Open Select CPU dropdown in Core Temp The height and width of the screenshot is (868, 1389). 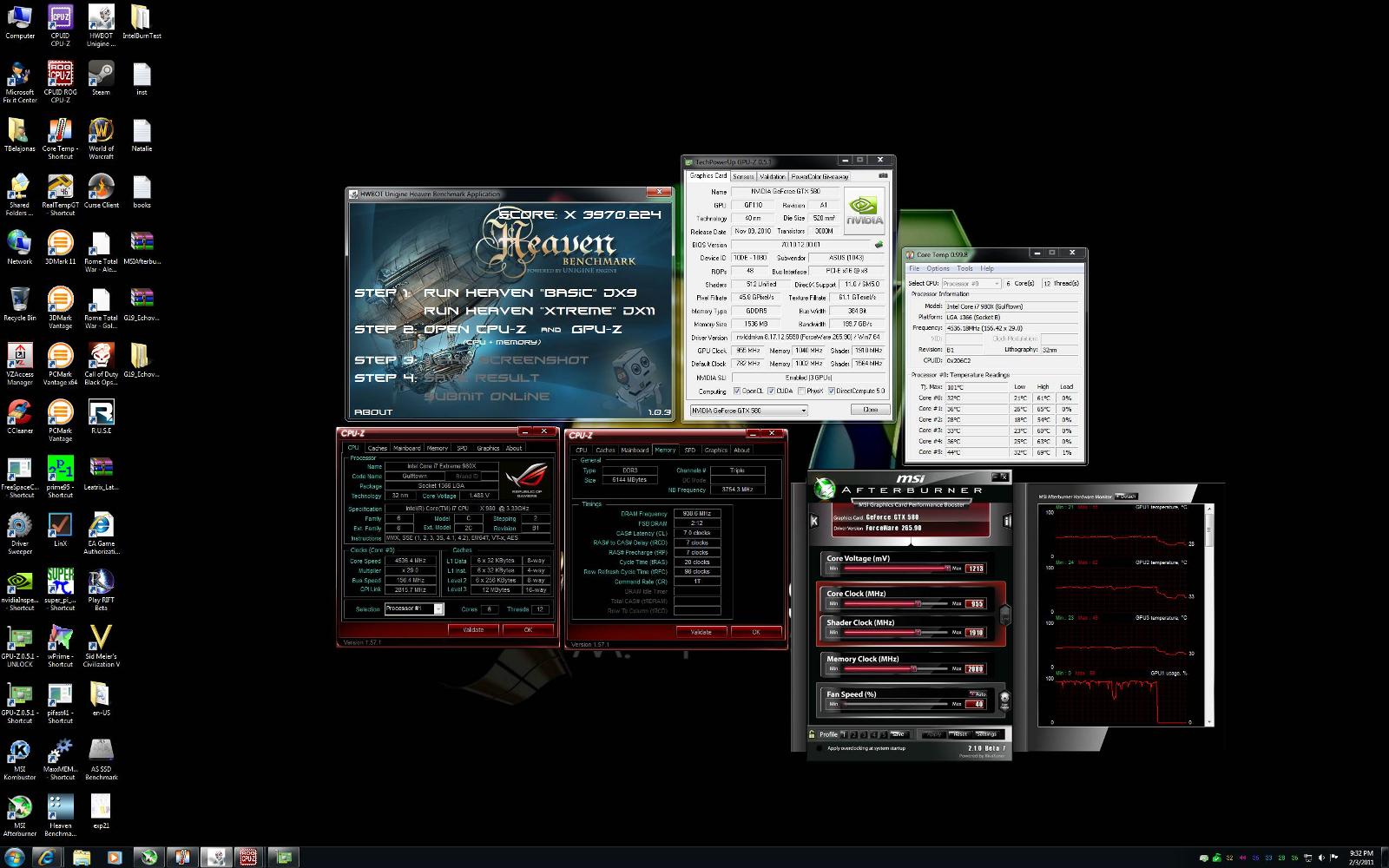coord(971,284)
